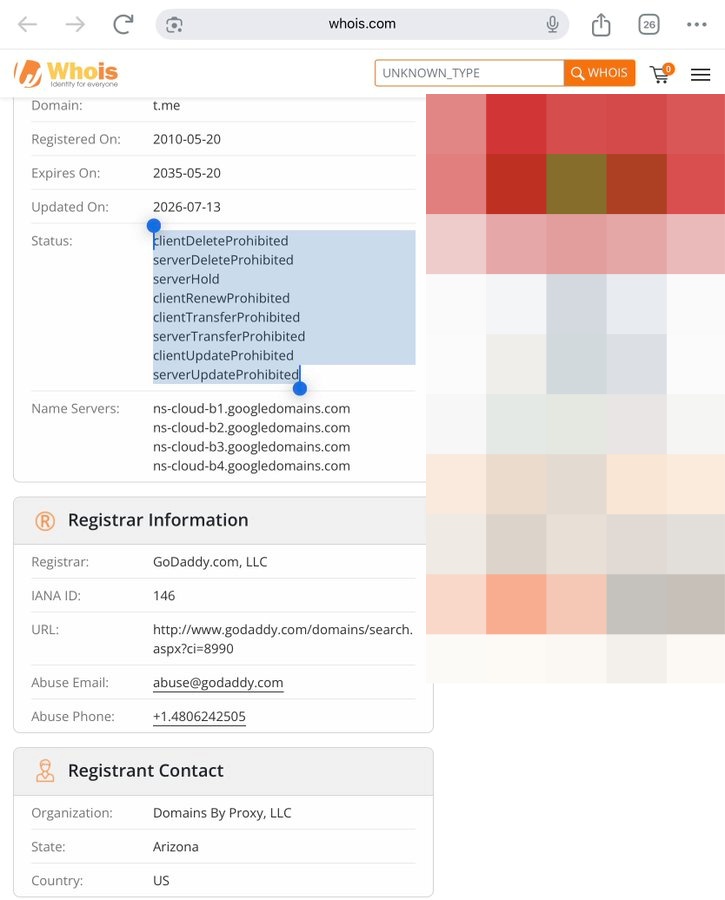
Task: Click the Abuse Email: label
Action: point(70,682)
